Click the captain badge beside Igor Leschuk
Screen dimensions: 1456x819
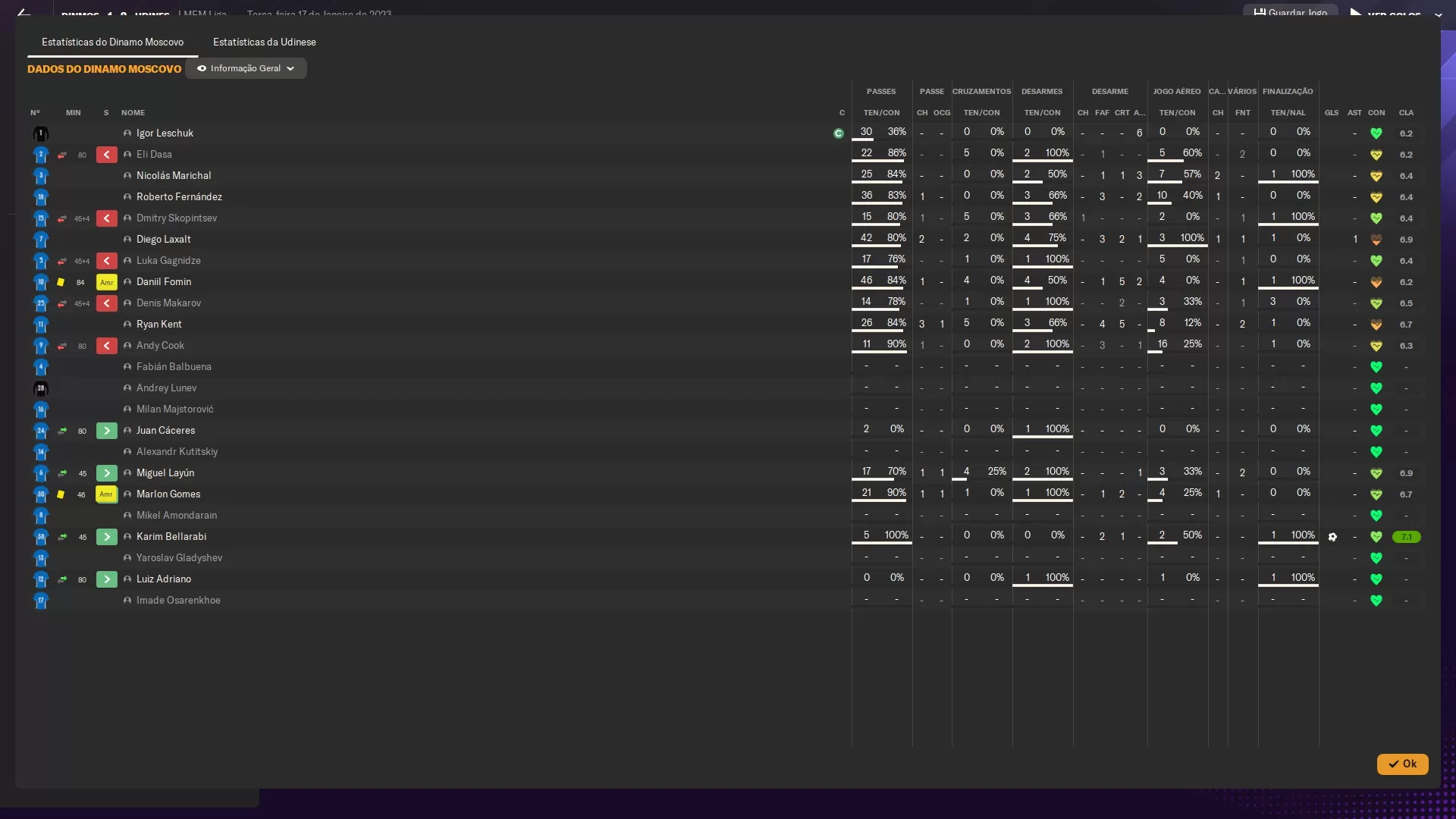pyautogui.click(x=838, y=133)
